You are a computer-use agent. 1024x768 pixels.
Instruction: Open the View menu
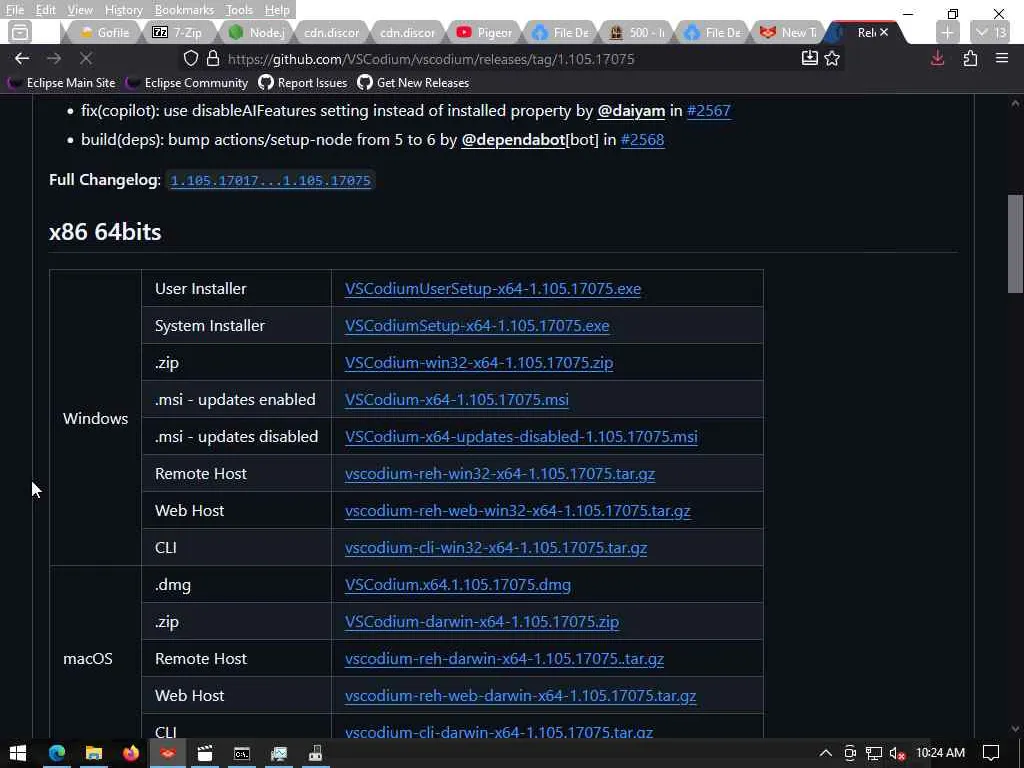(x=80, y=10)
